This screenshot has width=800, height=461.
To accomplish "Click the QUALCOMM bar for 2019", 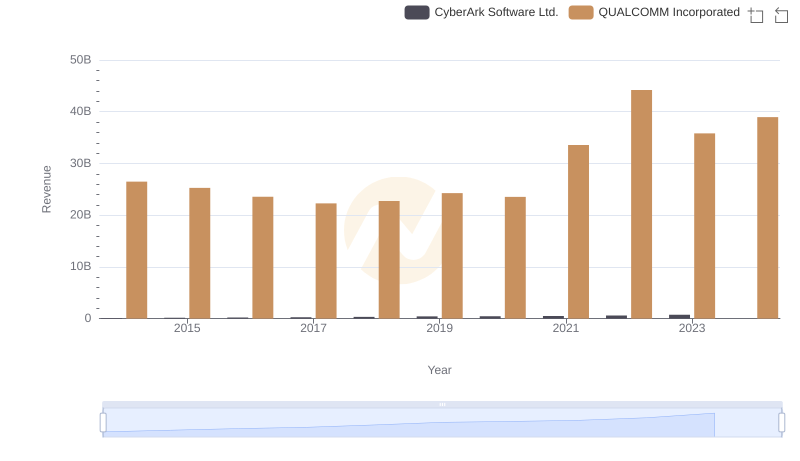I will (x=452, y=256).
